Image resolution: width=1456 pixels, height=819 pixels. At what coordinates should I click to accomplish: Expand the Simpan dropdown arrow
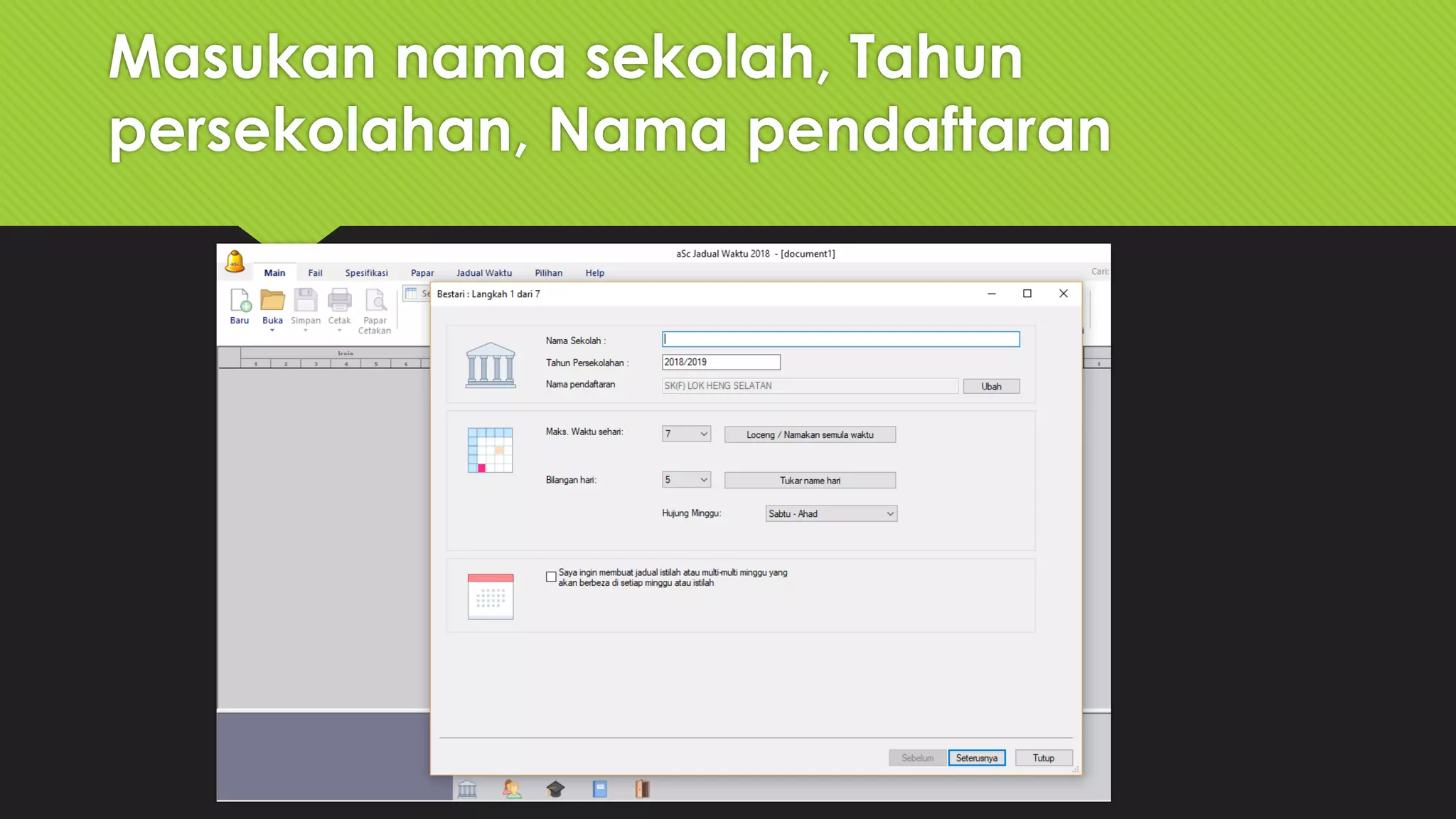tap(306, 331)
